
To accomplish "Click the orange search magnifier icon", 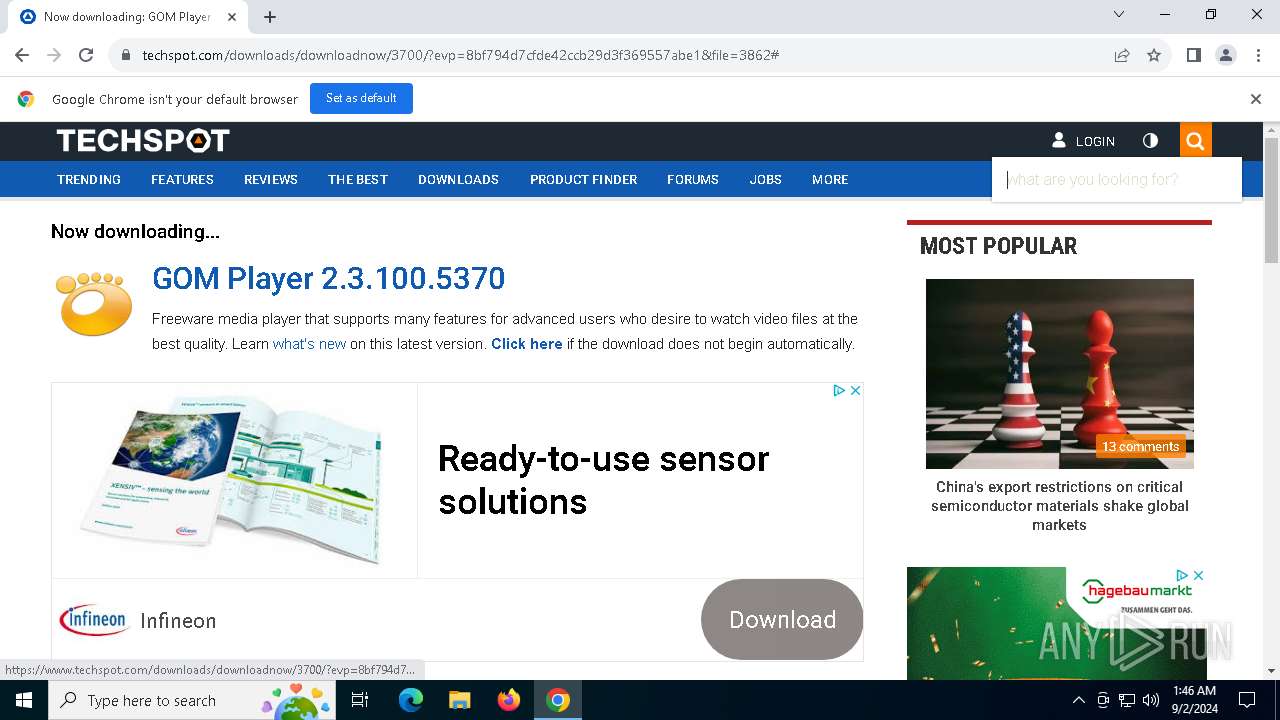I will click(1195, 141).
